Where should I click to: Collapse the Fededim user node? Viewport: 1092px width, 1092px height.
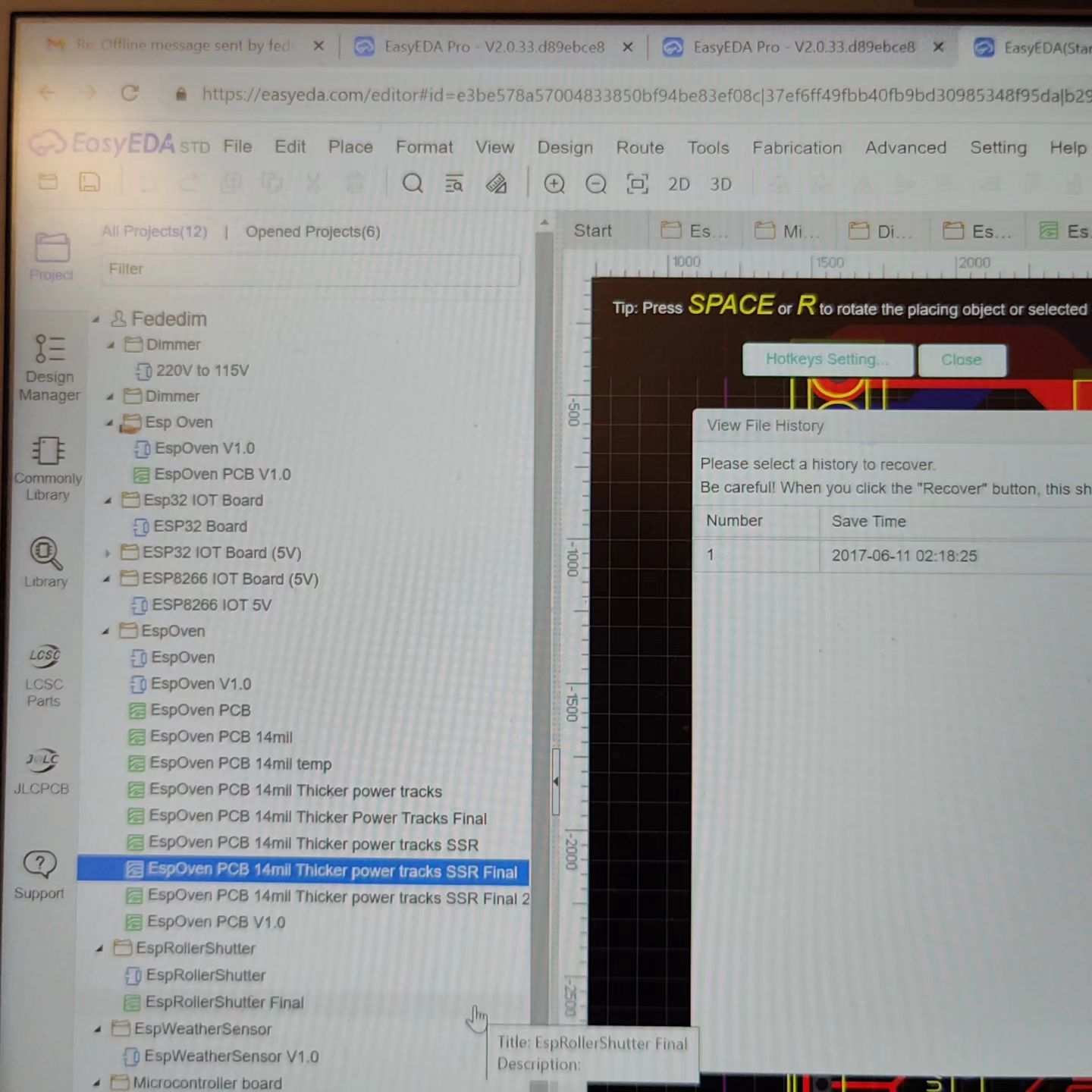click(x=96, y=319)
